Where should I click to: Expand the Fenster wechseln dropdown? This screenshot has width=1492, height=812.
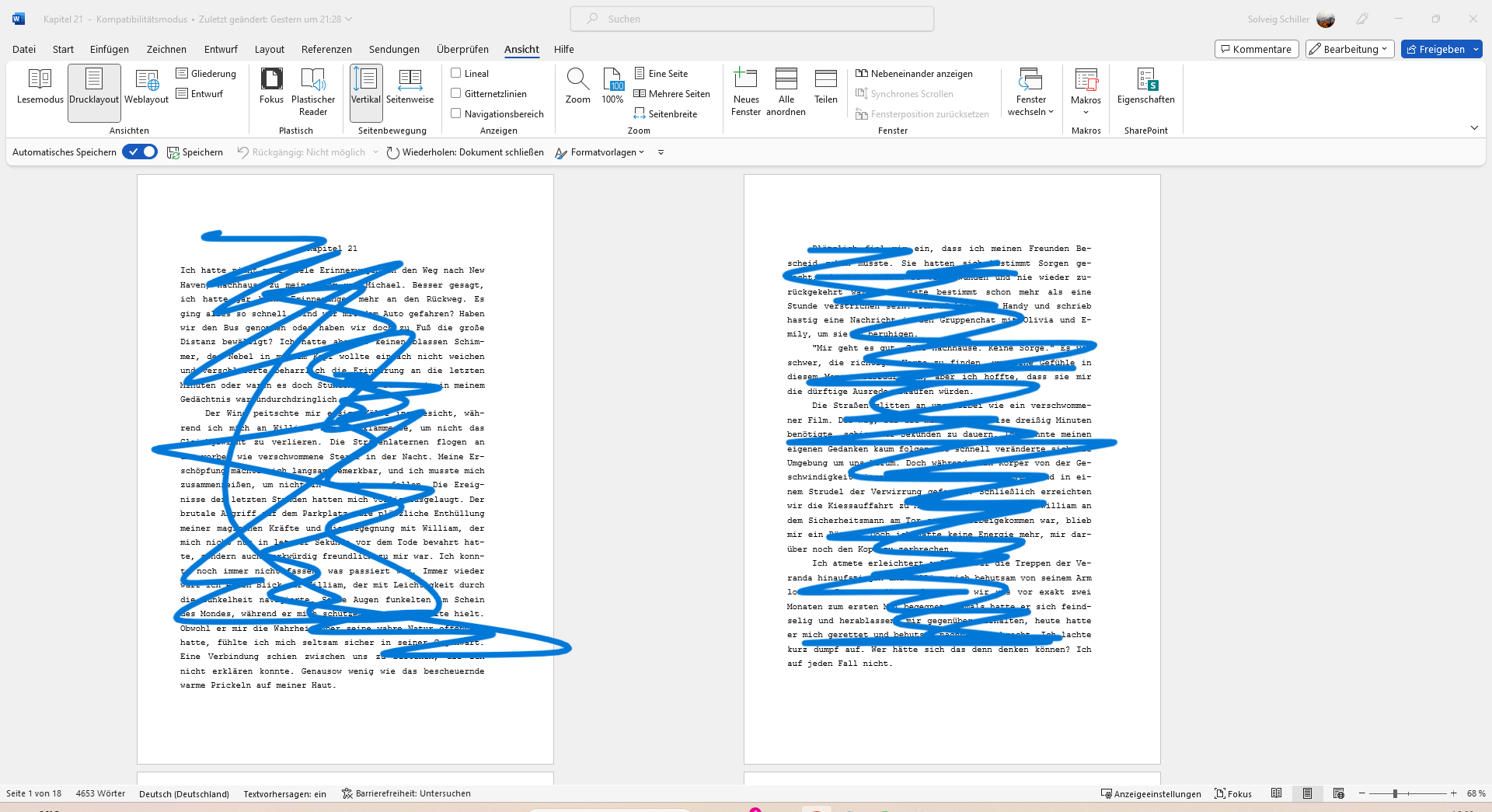coord(1030,92)
